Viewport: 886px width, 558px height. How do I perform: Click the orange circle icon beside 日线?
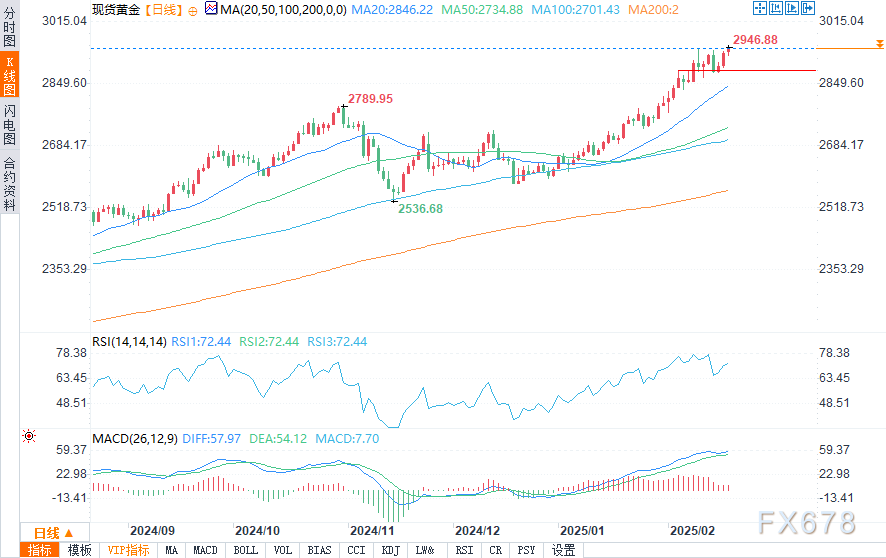193,11
